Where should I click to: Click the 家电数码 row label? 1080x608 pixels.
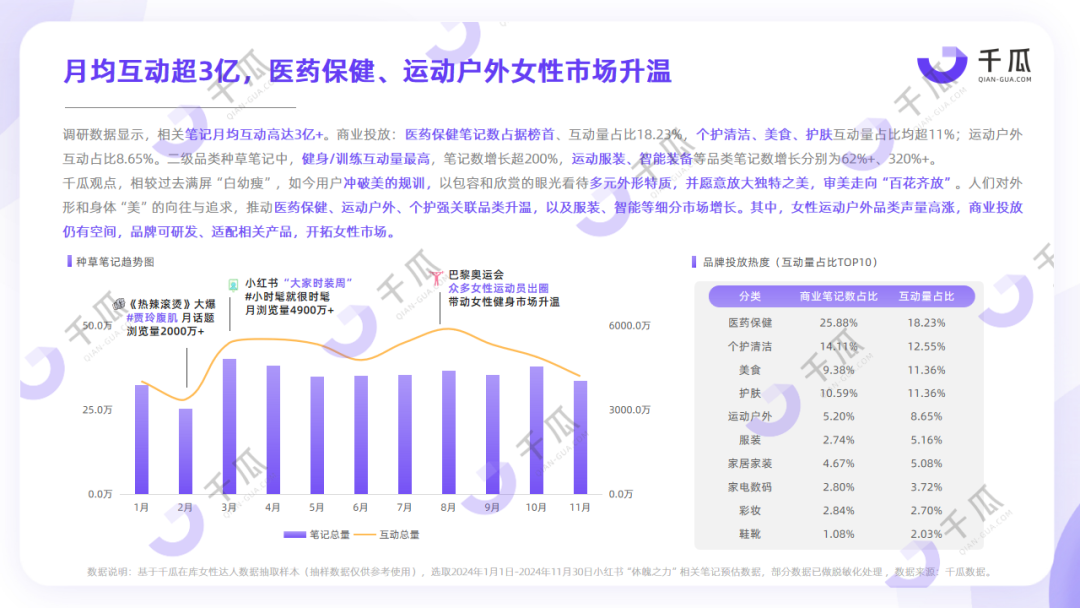[x=750, y=487]
